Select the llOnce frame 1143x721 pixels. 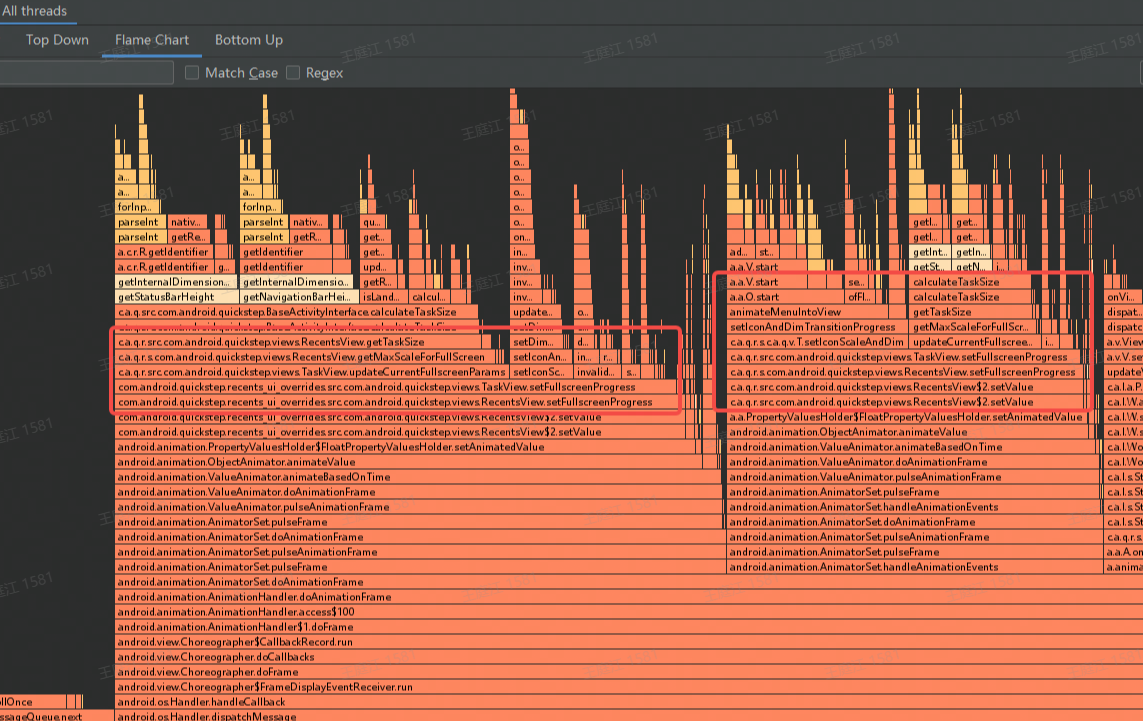tap(33, 702)
